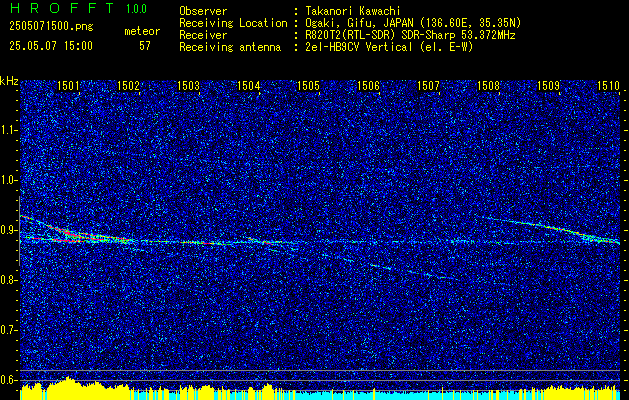629x400 pixels.
Task: Click the Observer name Takanori Kawachi
Action: (353, 11)
